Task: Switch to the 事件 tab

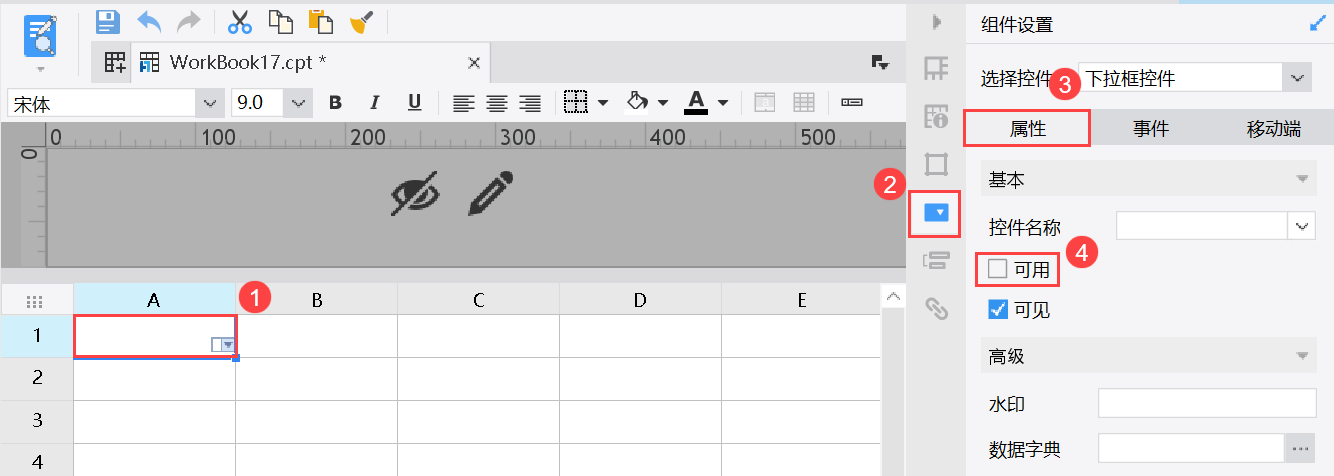Action: [1150, 128]
